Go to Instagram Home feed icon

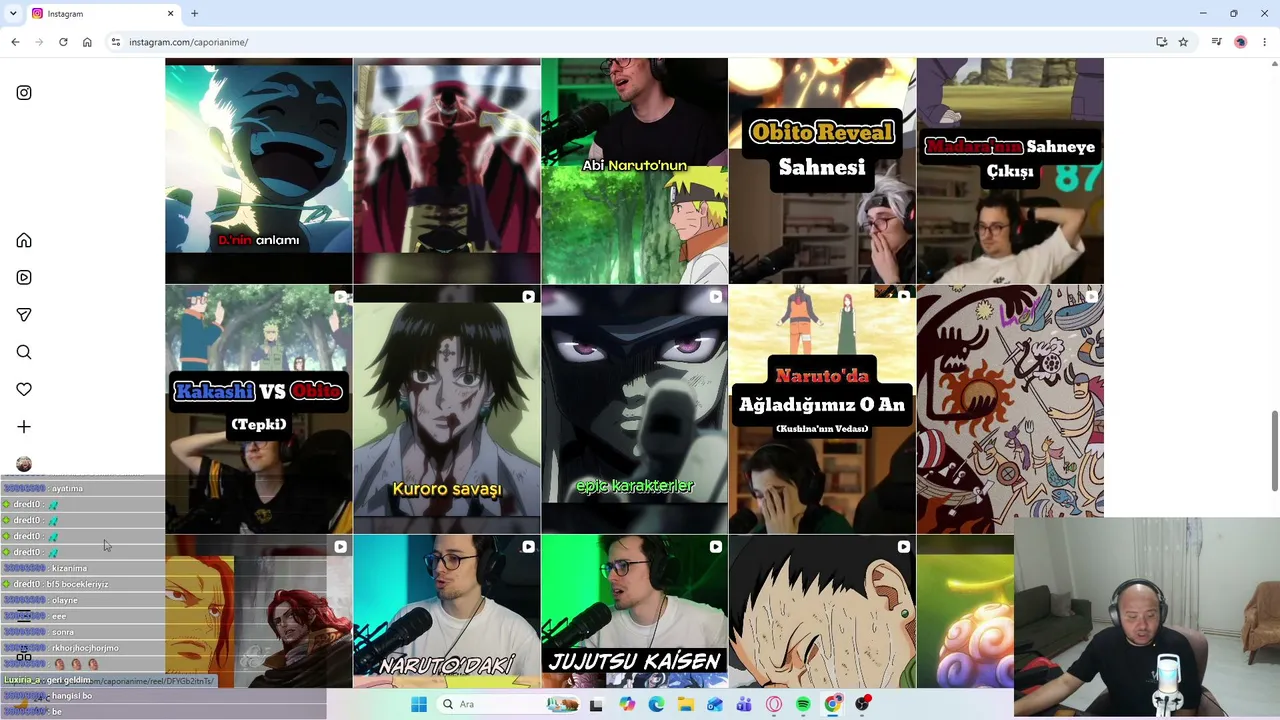24,241
